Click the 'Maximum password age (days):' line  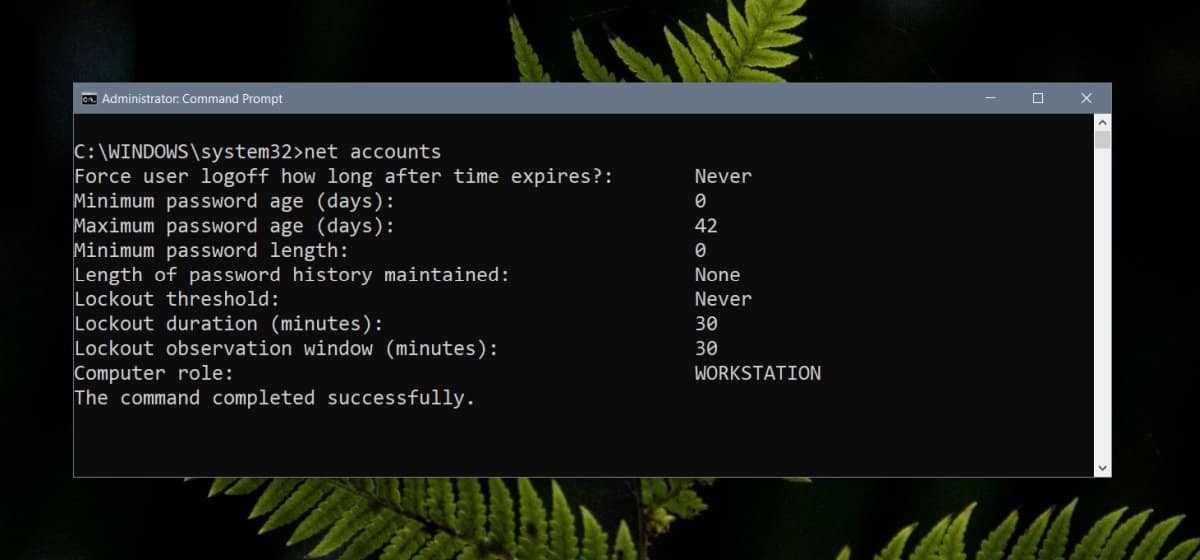coord(234,226)
